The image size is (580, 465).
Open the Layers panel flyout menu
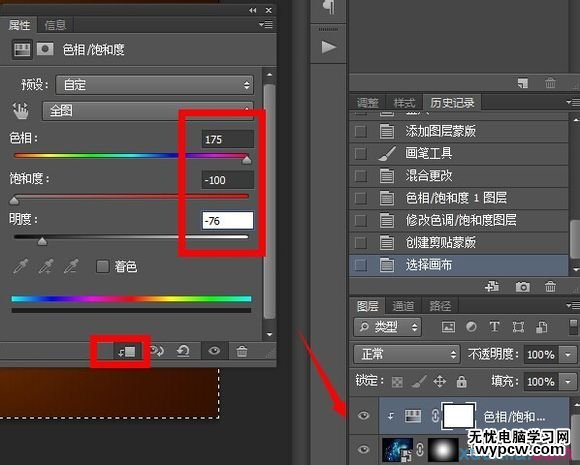click(573, 305)
